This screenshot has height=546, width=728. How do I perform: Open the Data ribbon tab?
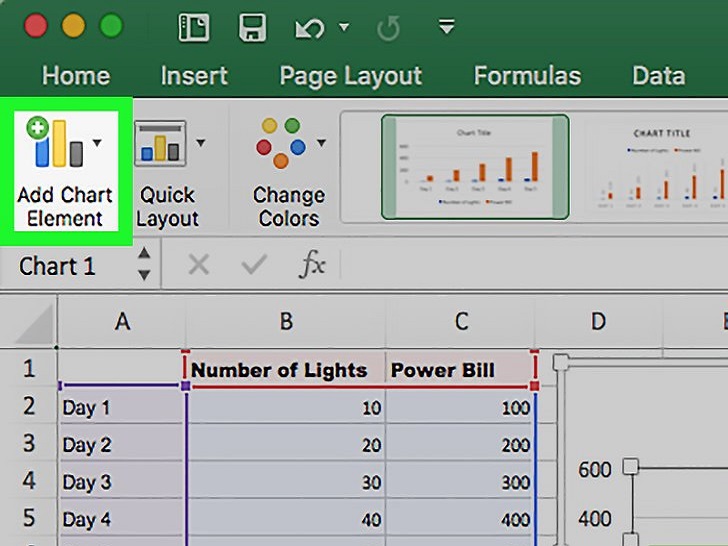tap(659, 76)
